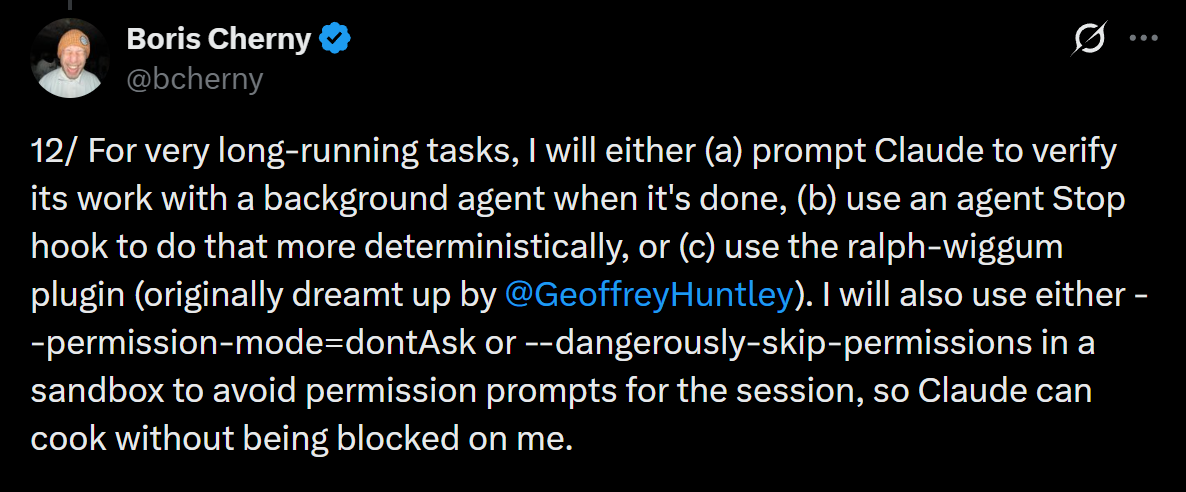Click the display name Boris Cherny
The height and width of the screenshot is (492, 1186).
(x=220, y=40)
